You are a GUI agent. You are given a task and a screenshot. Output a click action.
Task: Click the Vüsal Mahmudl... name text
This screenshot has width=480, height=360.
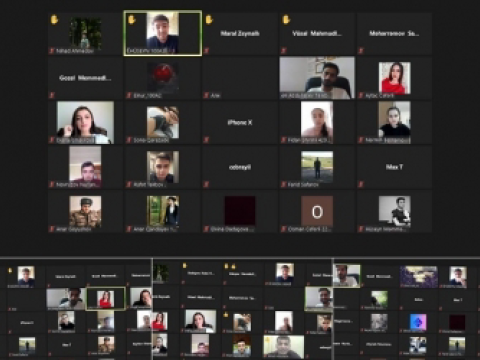(x=317, y=33)
